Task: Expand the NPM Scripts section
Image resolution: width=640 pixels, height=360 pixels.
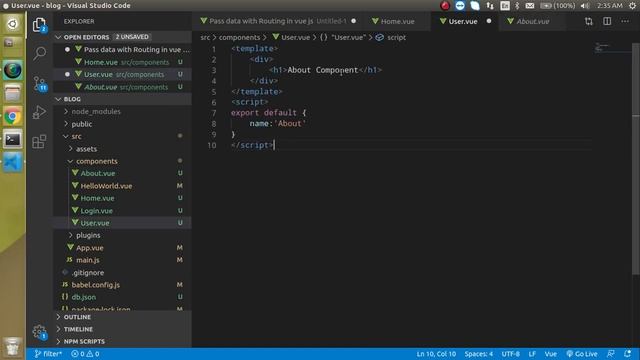Action: (122, 342)
